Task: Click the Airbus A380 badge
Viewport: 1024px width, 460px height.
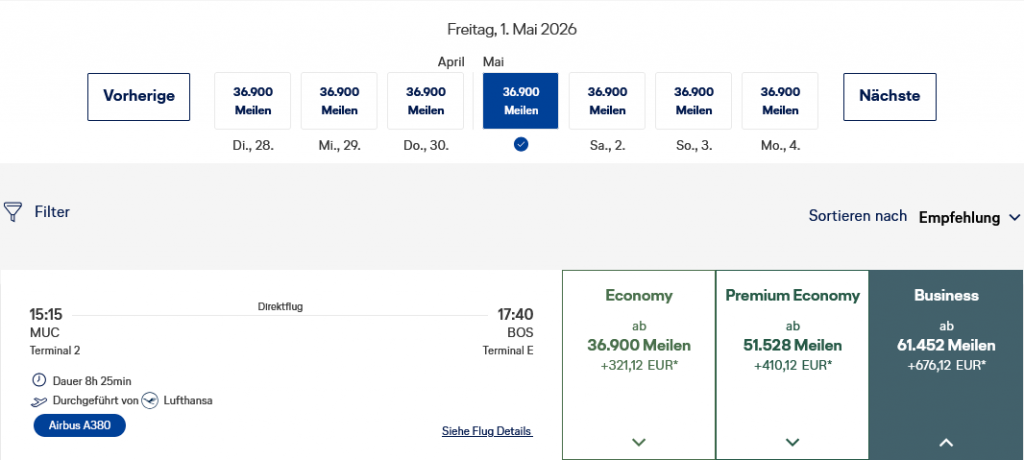Action: coord(79,426)
